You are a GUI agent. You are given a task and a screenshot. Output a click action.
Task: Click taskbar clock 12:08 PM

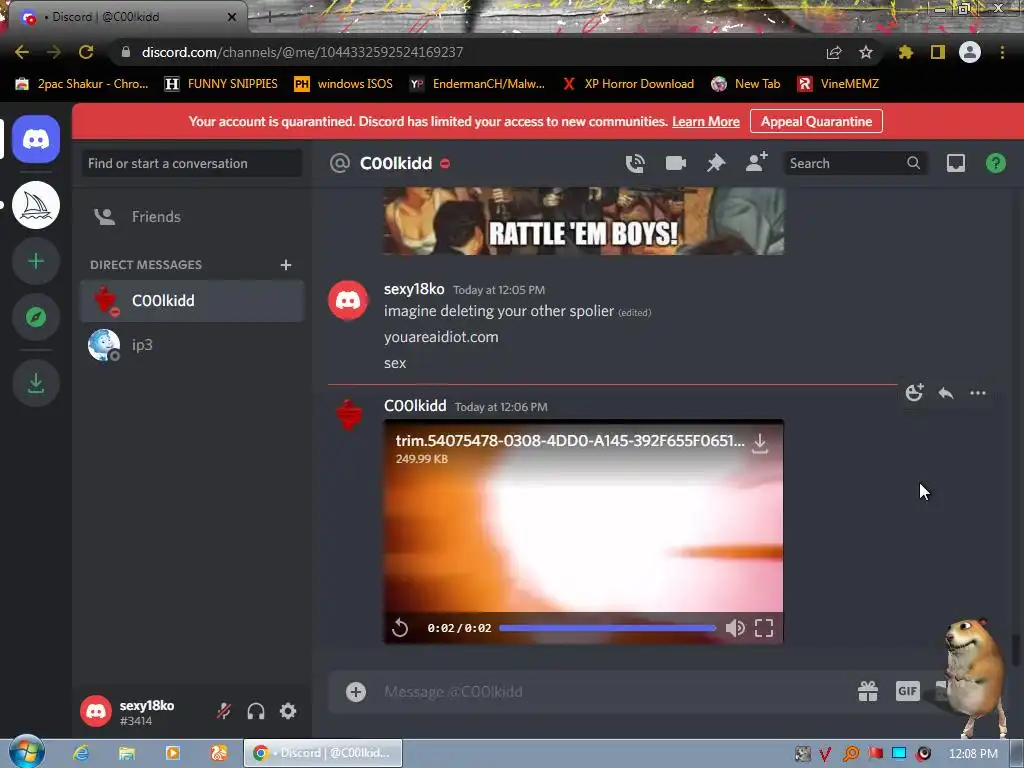(x=973, y=754)
